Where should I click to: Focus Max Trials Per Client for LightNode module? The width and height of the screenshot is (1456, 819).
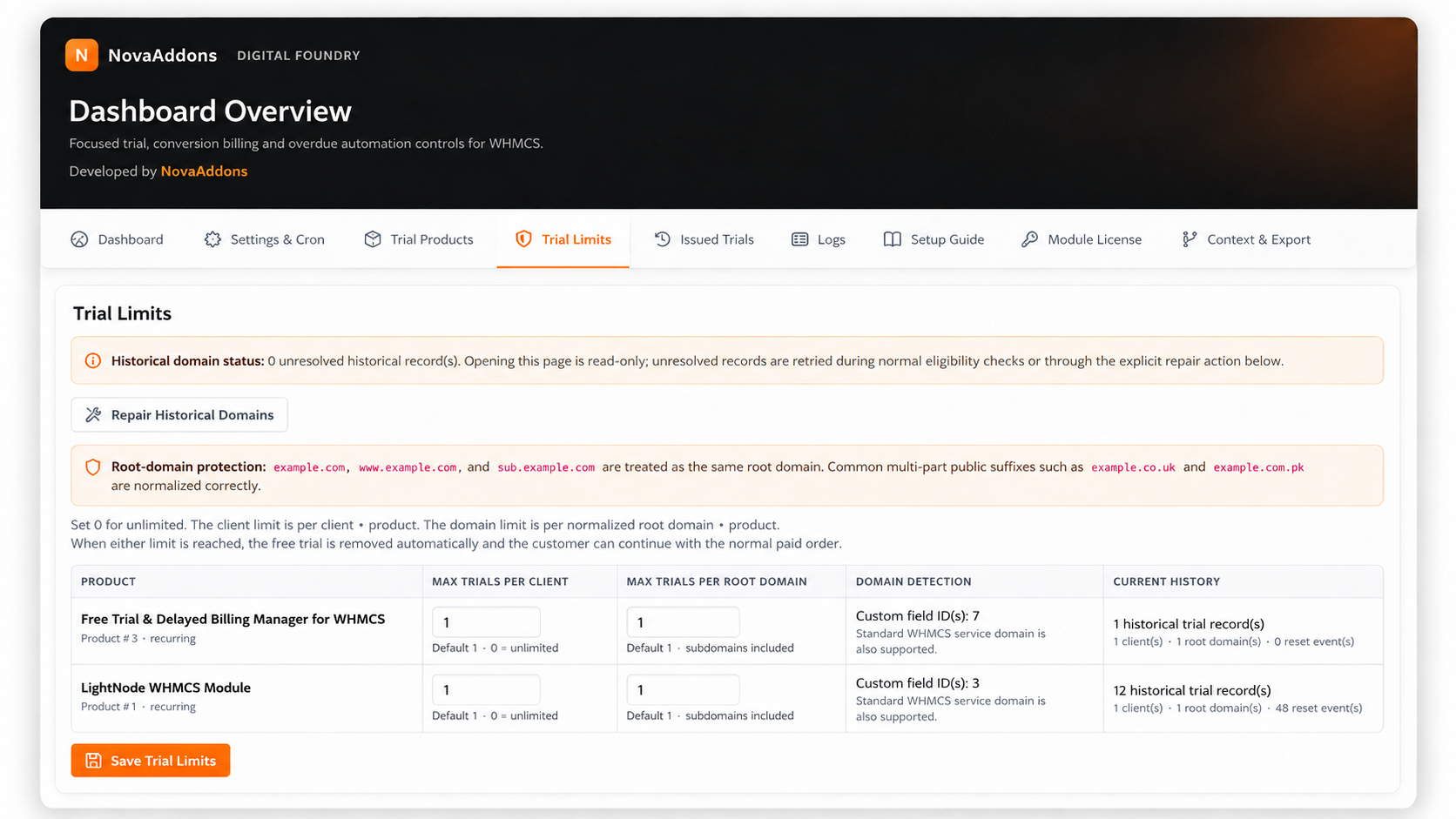point(486,690)
